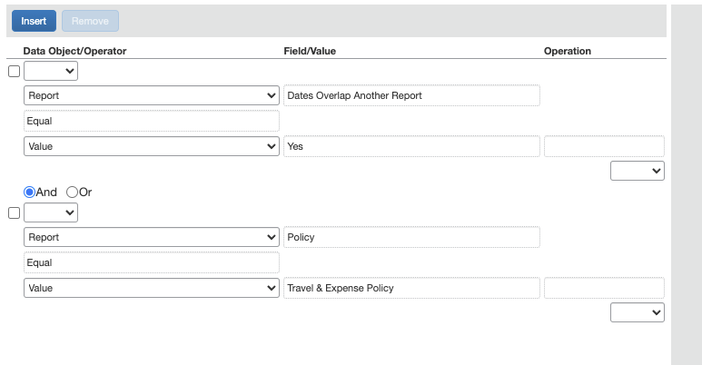Open closing dropdown under first Operation field
Viewport: 702px width, 365px height.
[637, 171]
